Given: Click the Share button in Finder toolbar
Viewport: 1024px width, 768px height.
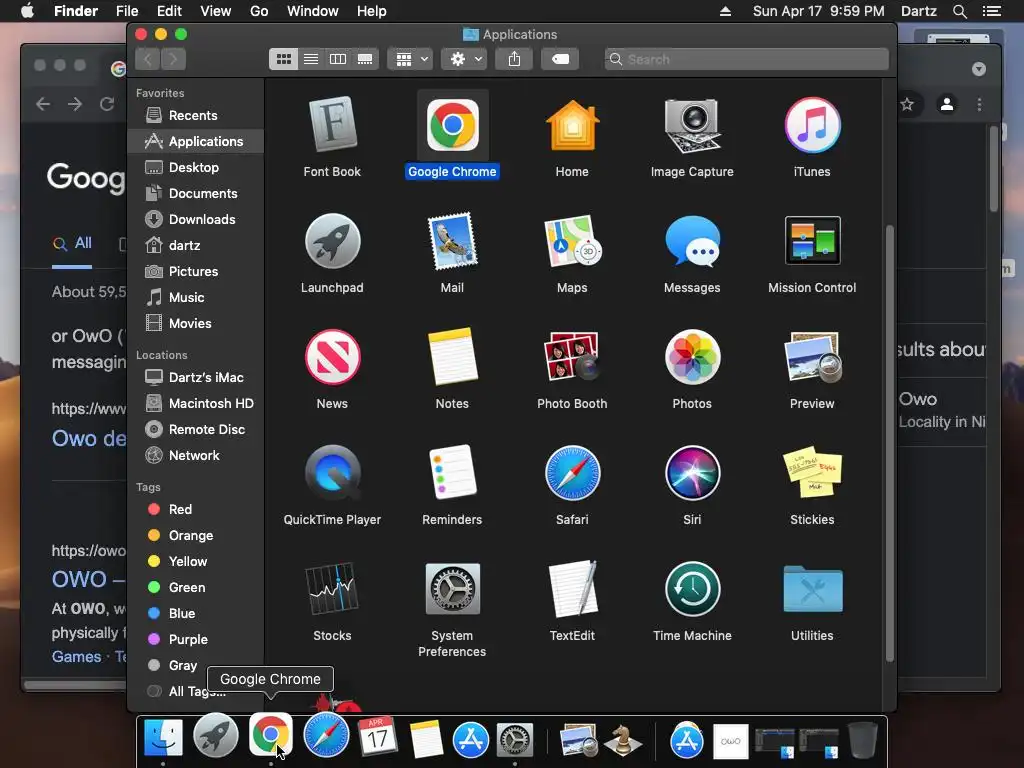Looking at the screenshot, I should click(x=514, y=59).
